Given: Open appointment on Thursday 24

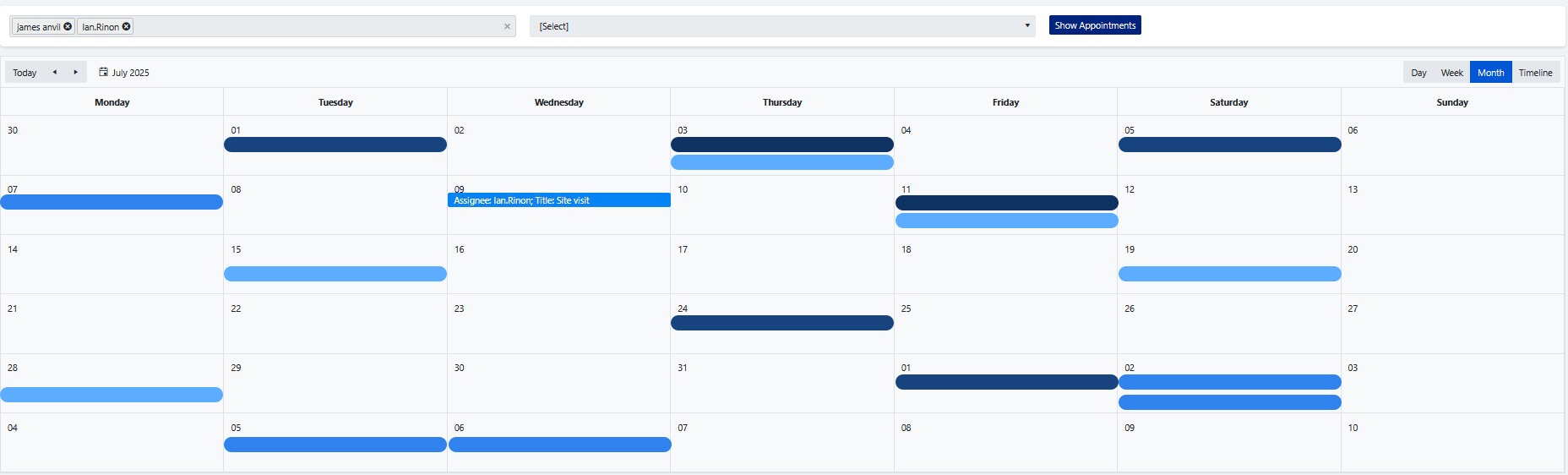Looking at the screenshot, I should pos(781,323).
